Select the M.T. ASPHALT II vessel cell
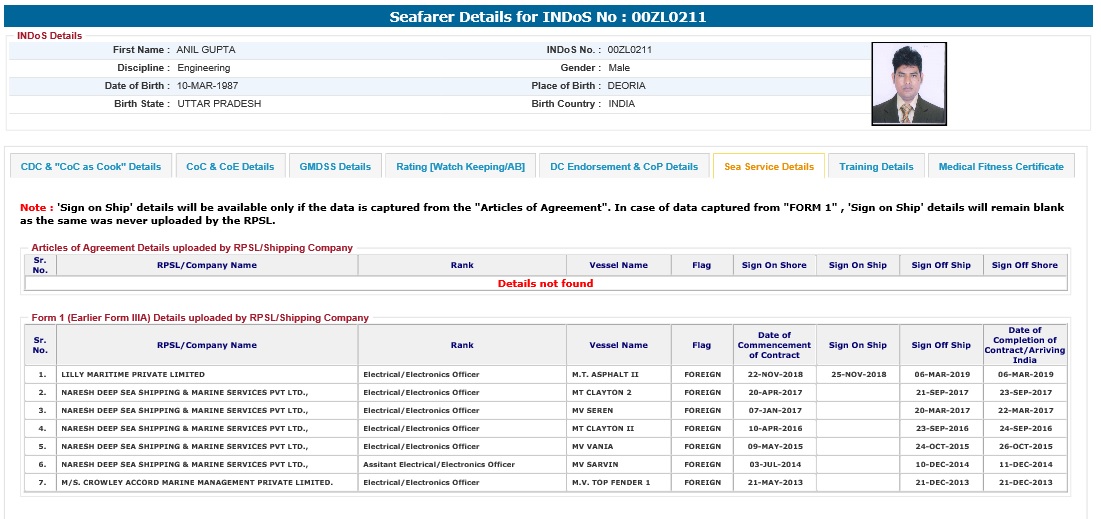1101x519 pixels. pos(618,374)
